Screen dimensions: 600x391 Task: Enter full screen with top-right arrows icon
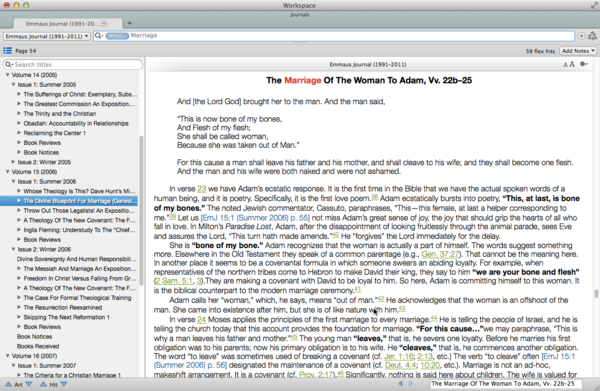(594, 5)
